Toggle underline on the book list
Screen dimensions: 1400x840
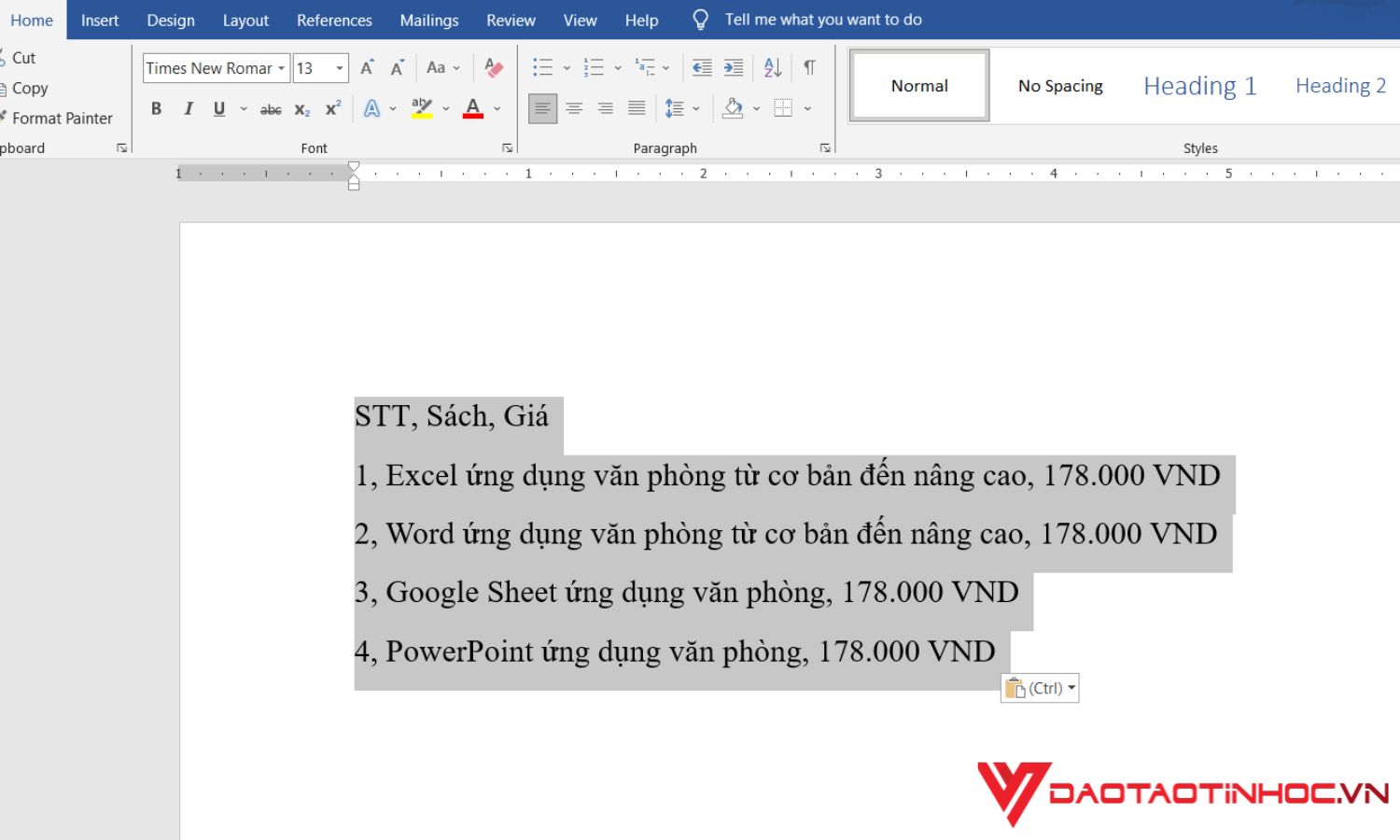tap(217, 108)
